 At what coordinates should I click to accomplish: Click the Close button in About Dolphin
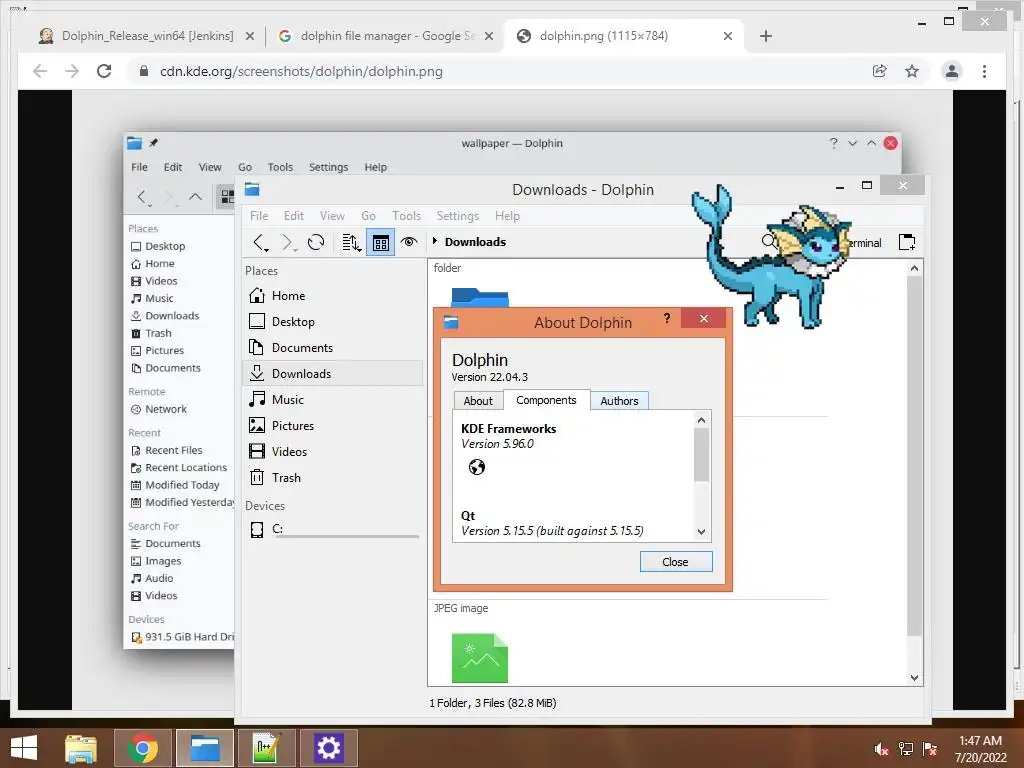click(x=676, y=562)
